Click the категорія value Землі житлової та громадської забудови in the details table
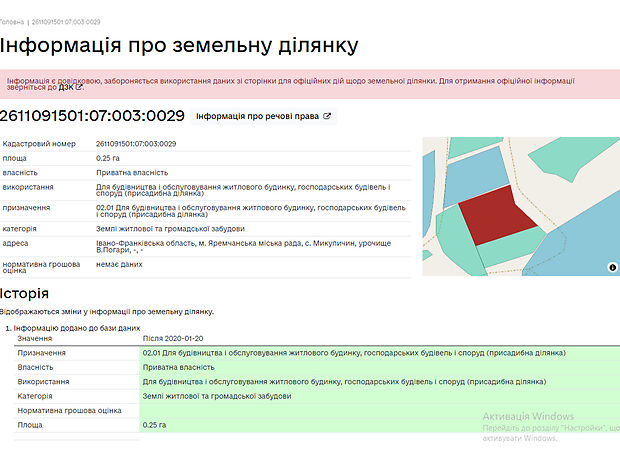620x460 pixels. point(170,229)
